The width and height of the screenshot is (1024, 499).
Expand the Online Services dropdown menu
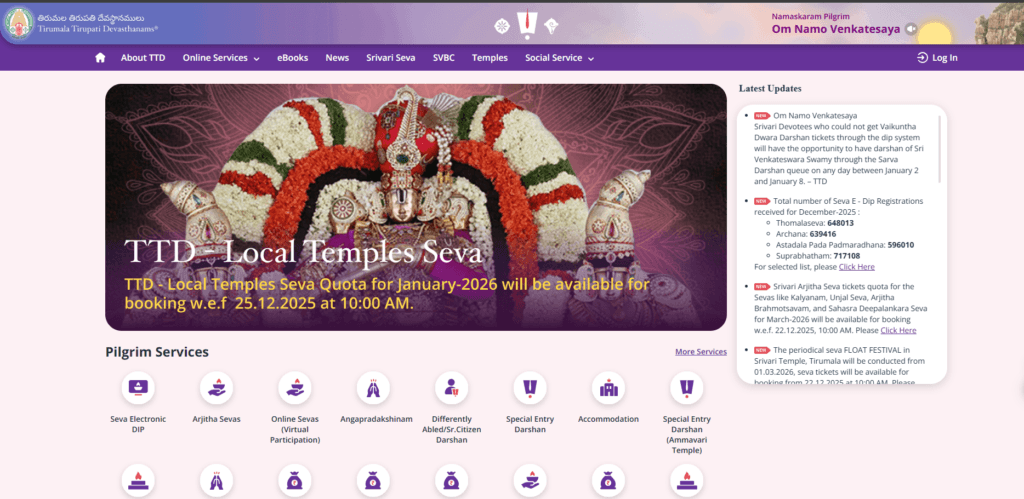(x=221, y=57)
